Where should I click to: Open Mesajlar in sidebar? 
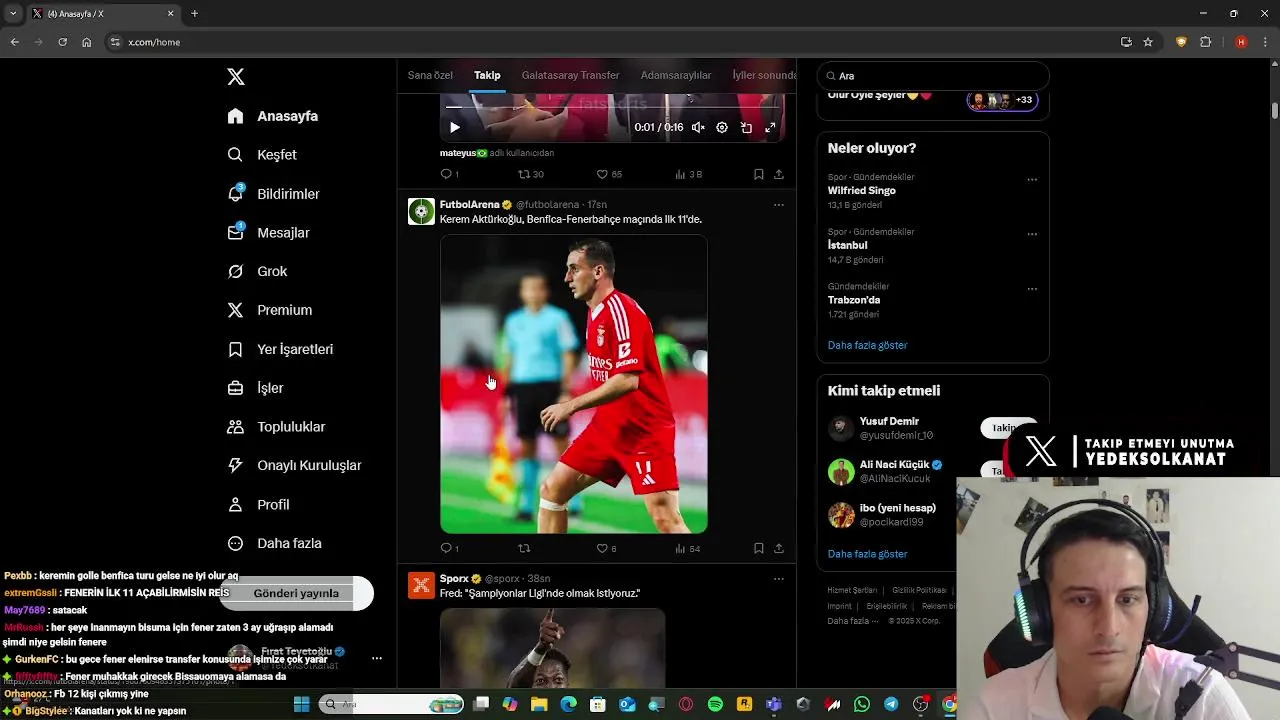(268, 233)
